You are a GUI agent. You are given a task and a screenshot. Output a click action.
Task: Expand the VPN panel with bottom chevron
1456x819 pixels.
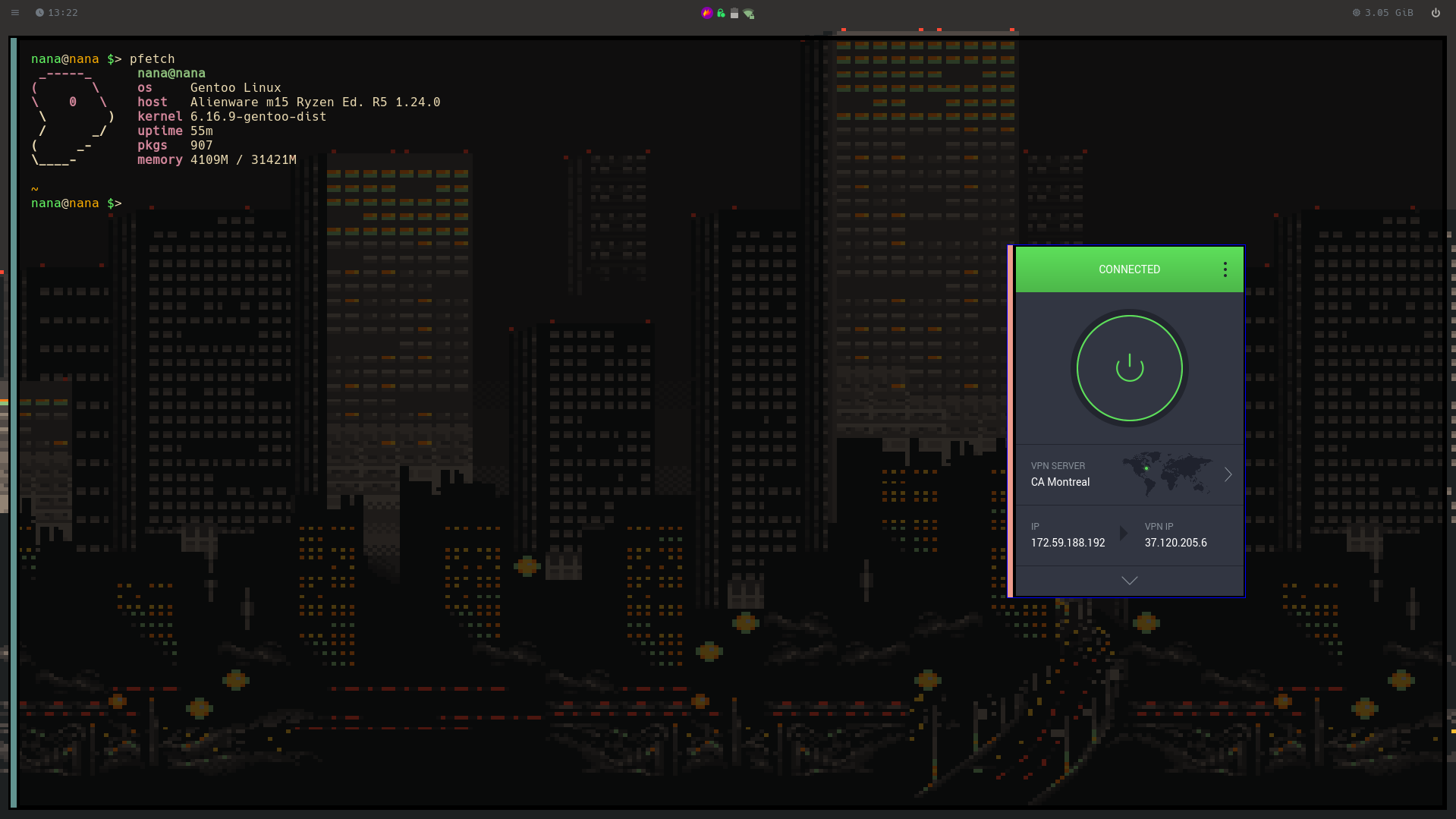click(1129, 581)
